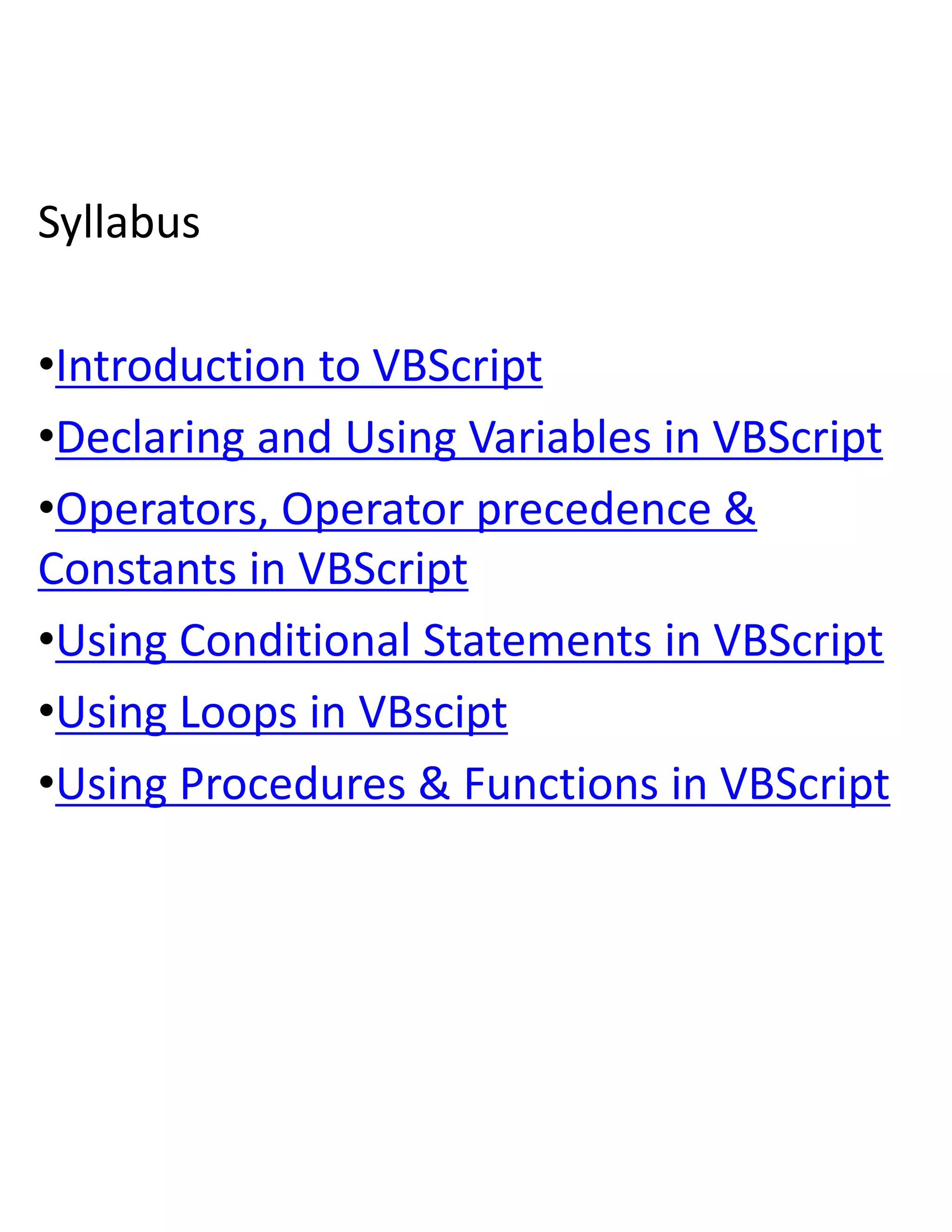Open Using Procedures & Functions in VBScript
Viewport: 952px width, 1232px height.
(x=473, y=785)
